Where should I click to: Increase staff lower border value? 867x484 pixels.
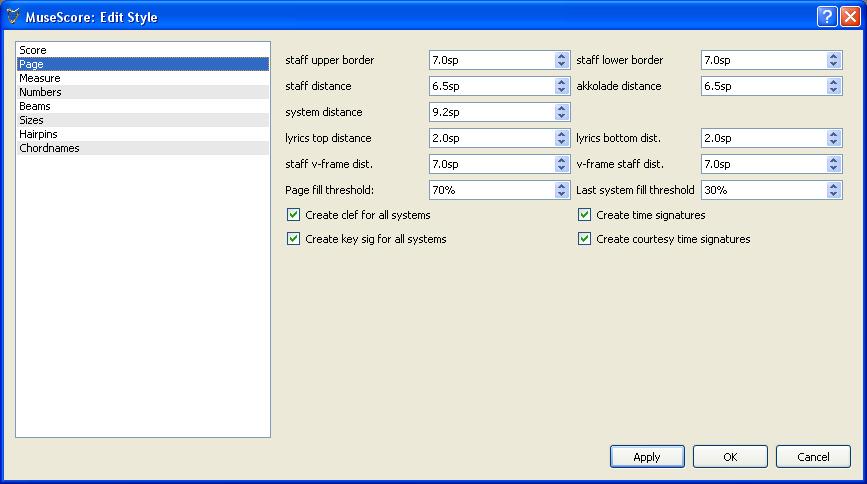pos(834,56)
